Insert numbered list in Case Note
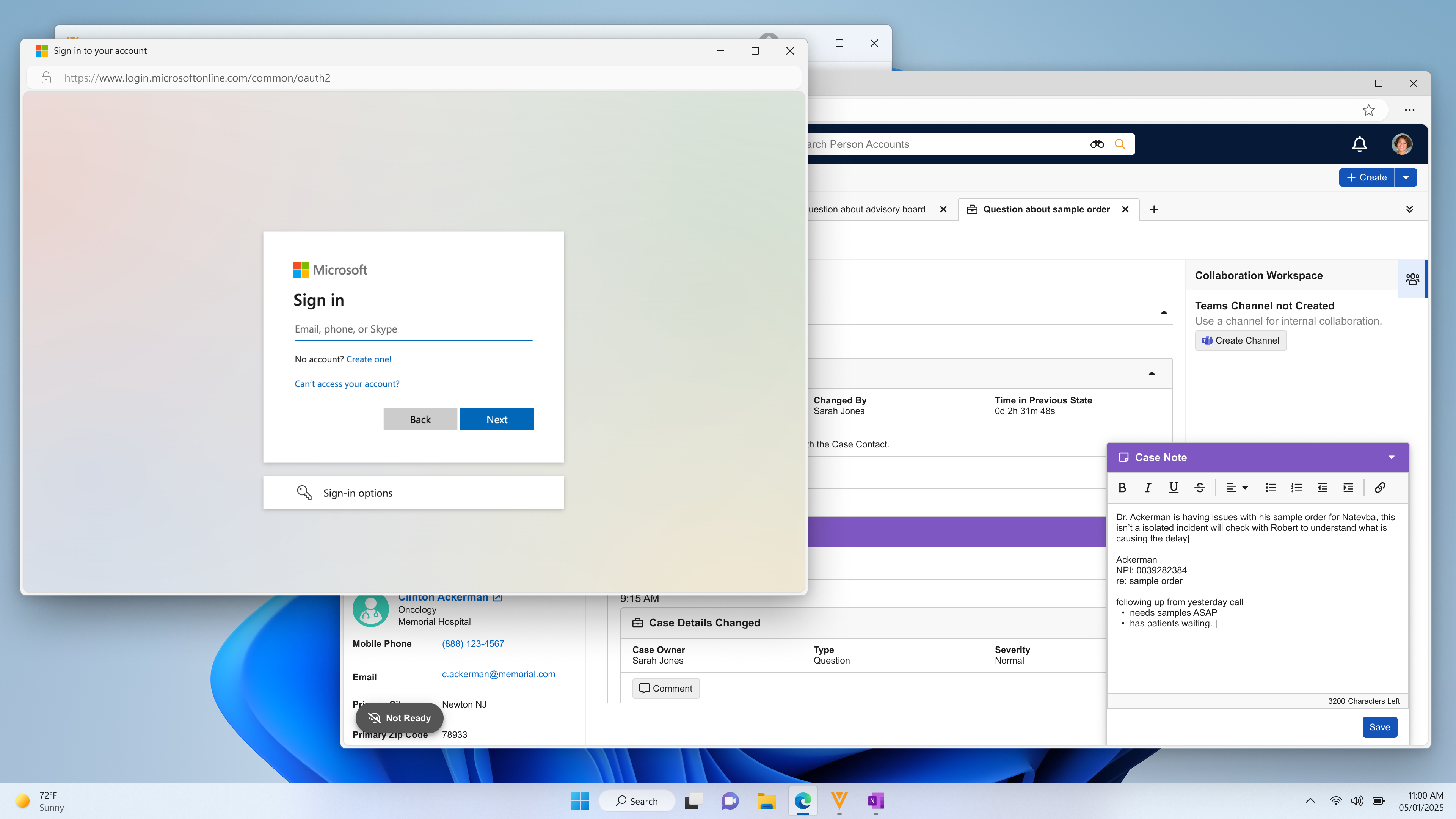 pos(1297,488)
